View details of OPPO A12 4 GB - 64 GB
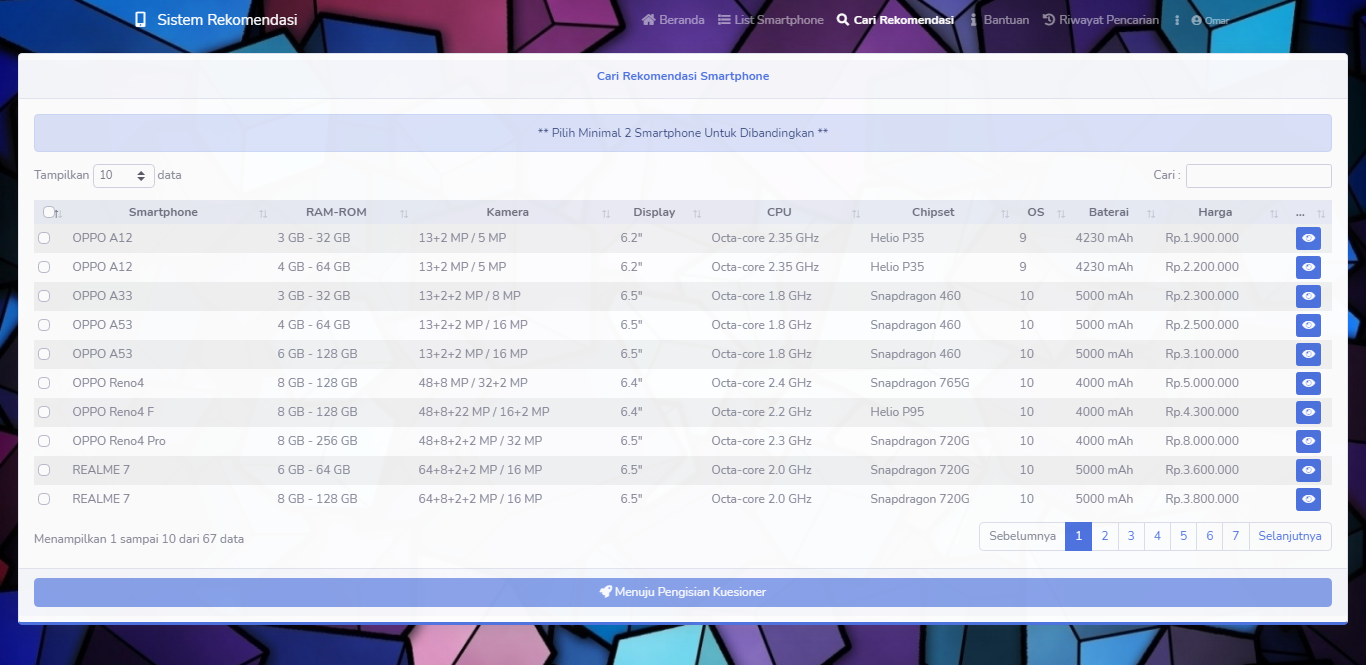1366x665 pixels. pyautogui.click(x=1308, y=267)
